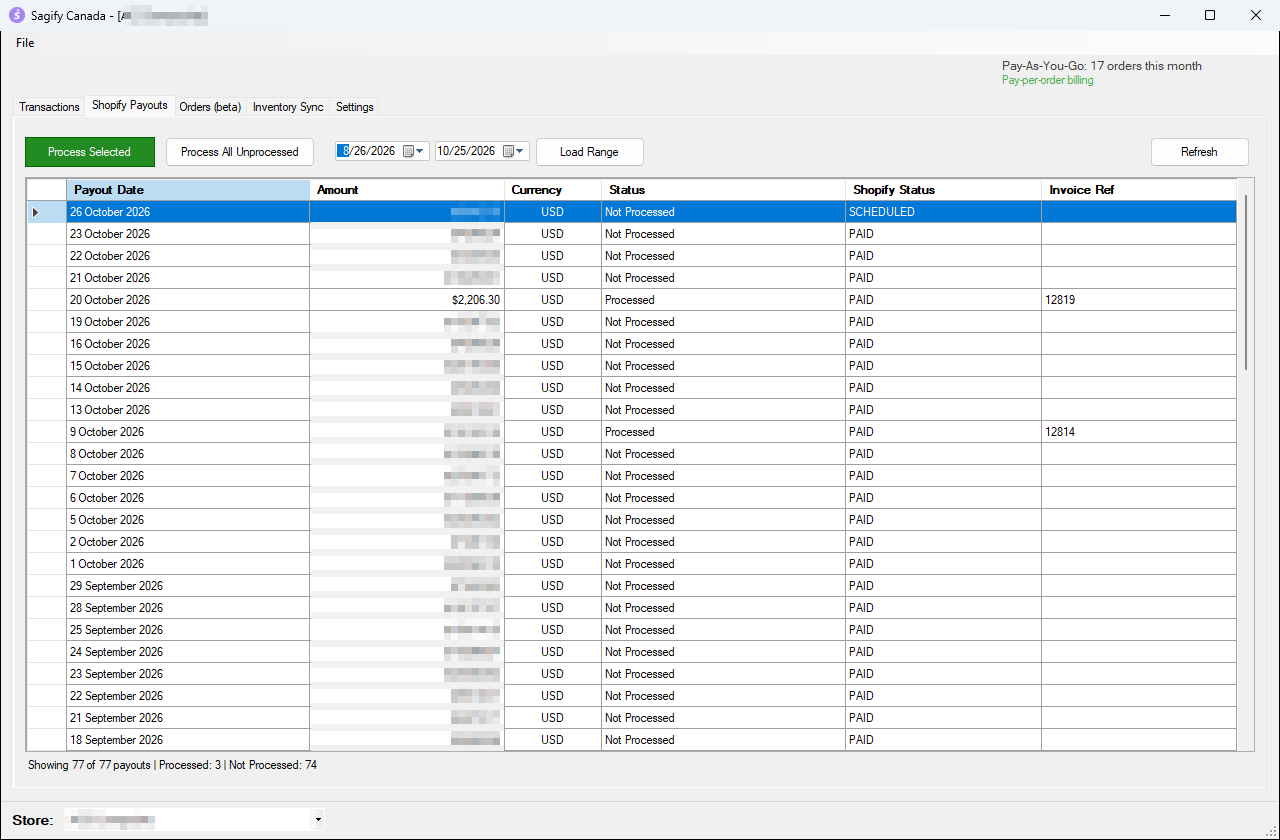Open the Settings tab

click(355, 107)
